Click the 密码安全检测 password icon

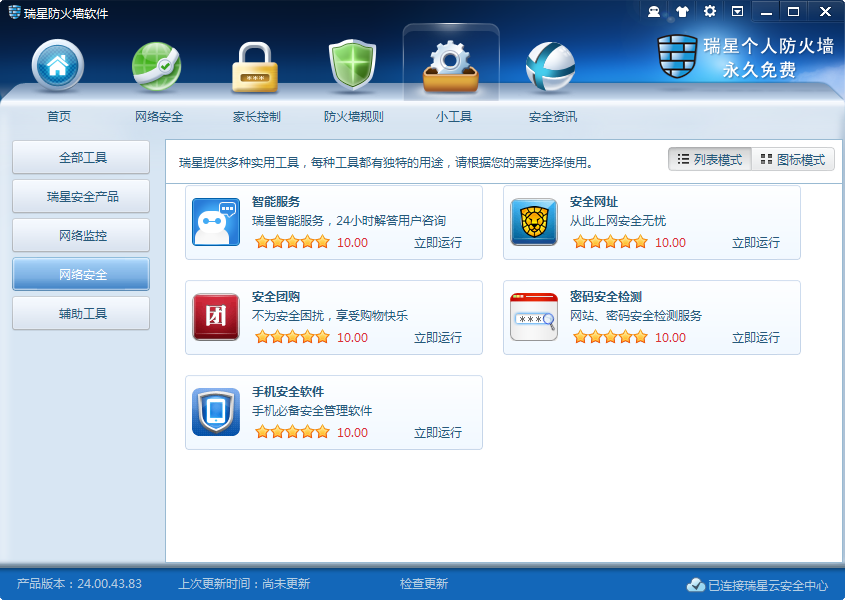pos(534,317)
